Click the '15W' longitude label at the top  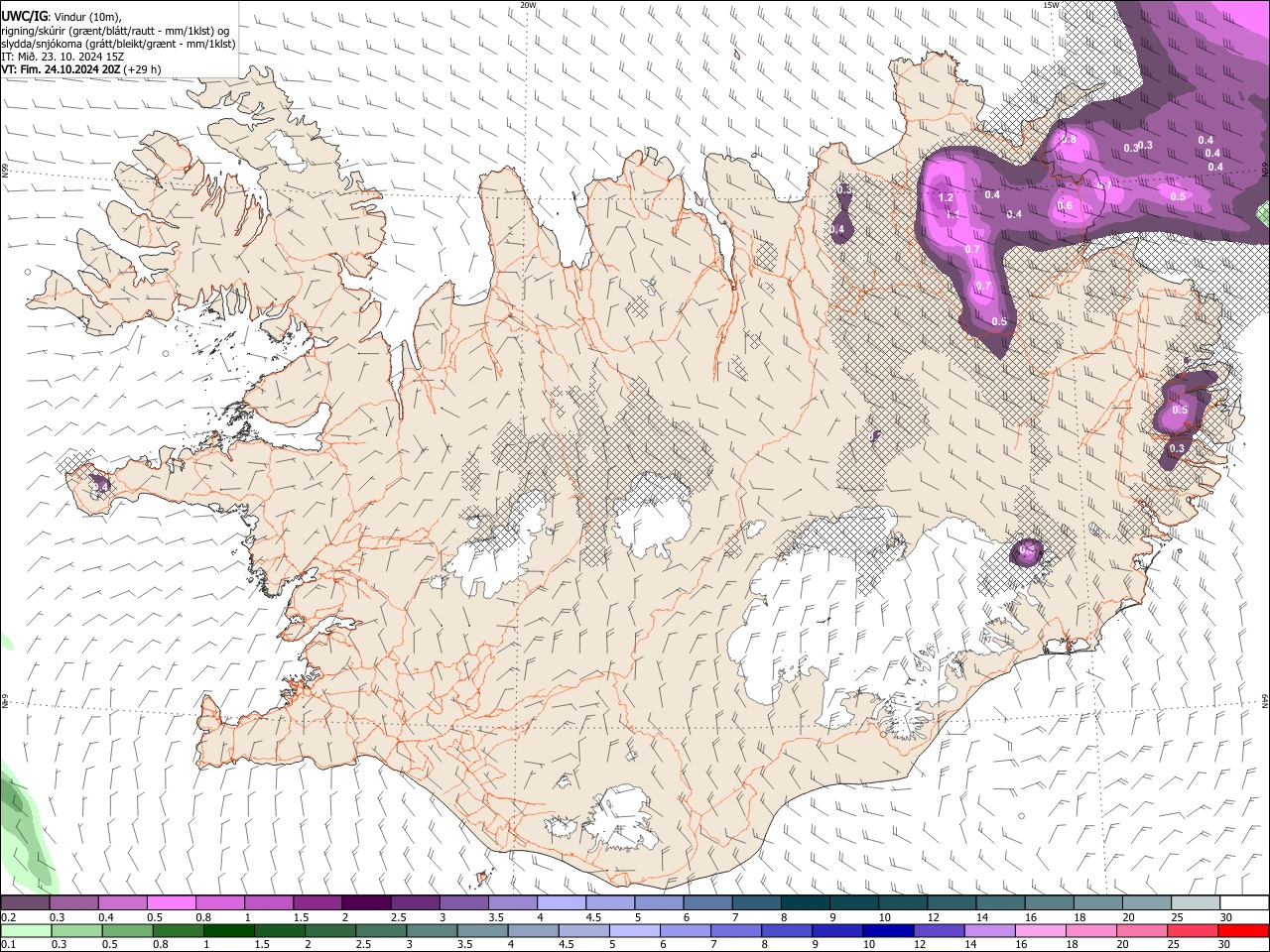[x=1051, y=5]
